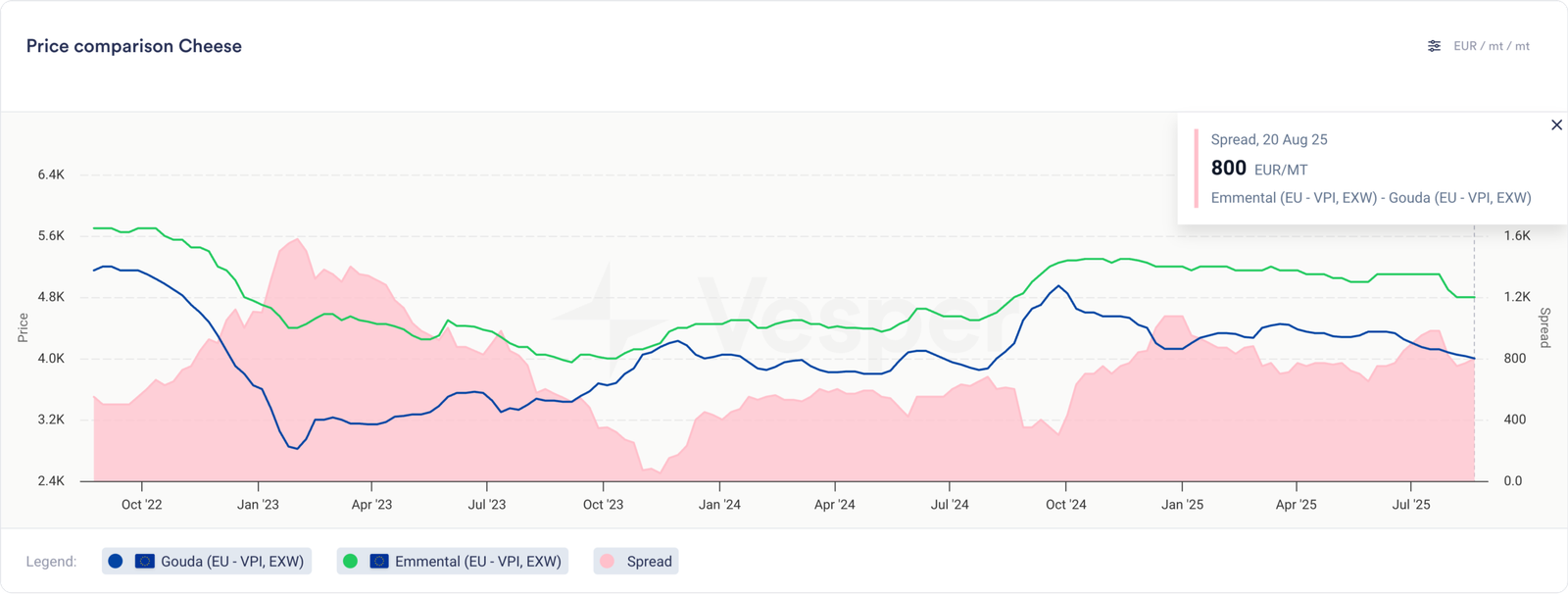Click the Apr '23 x-axis label
The width and height of the screenshot is (1568, 594).
tap(371, 505)
